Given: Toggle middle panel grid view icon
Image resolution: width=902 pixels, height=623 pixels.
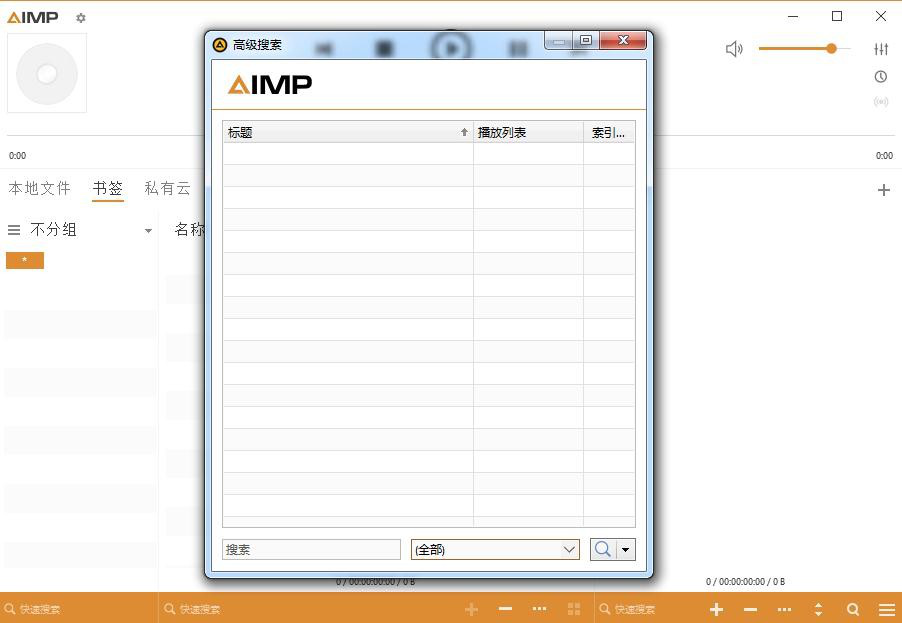Looking at the screenshot, I should pyautogui.click(x=574, y=609).
